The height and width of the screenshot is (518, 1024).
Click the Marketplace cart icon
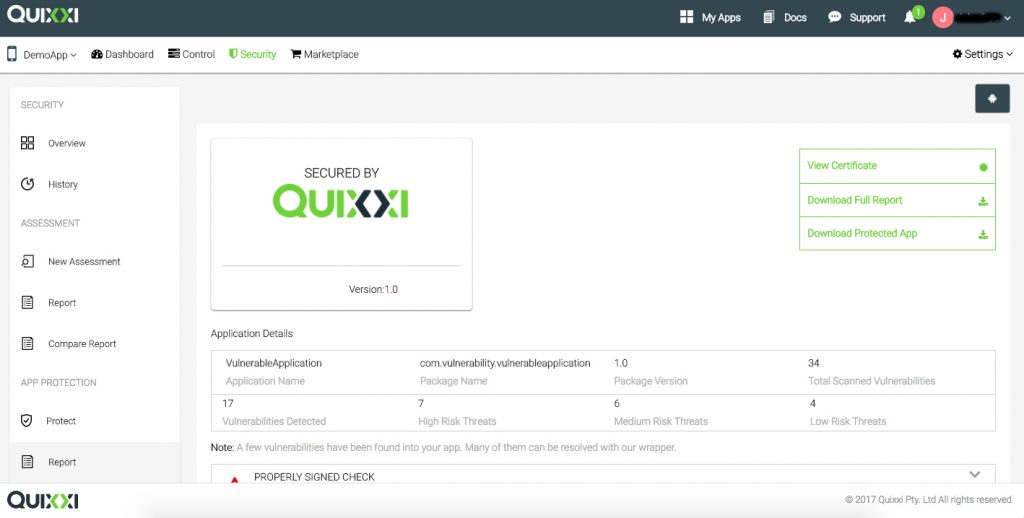296,54
